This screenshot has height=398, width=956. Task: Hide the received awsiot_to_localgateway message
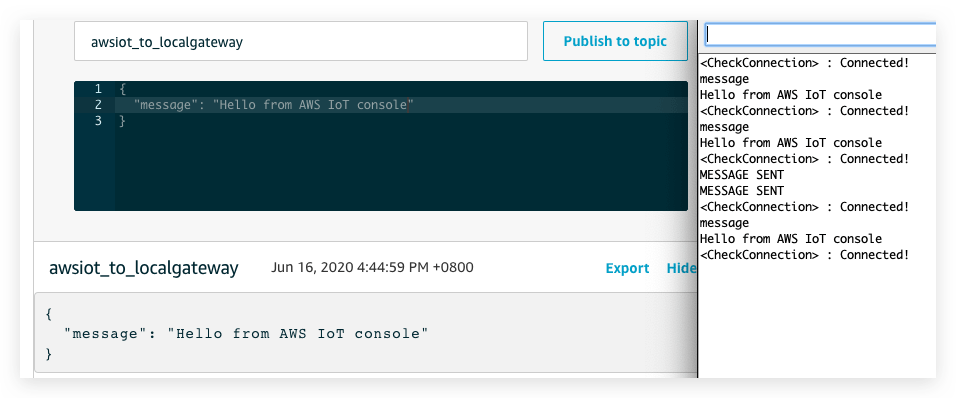point(681,268)
